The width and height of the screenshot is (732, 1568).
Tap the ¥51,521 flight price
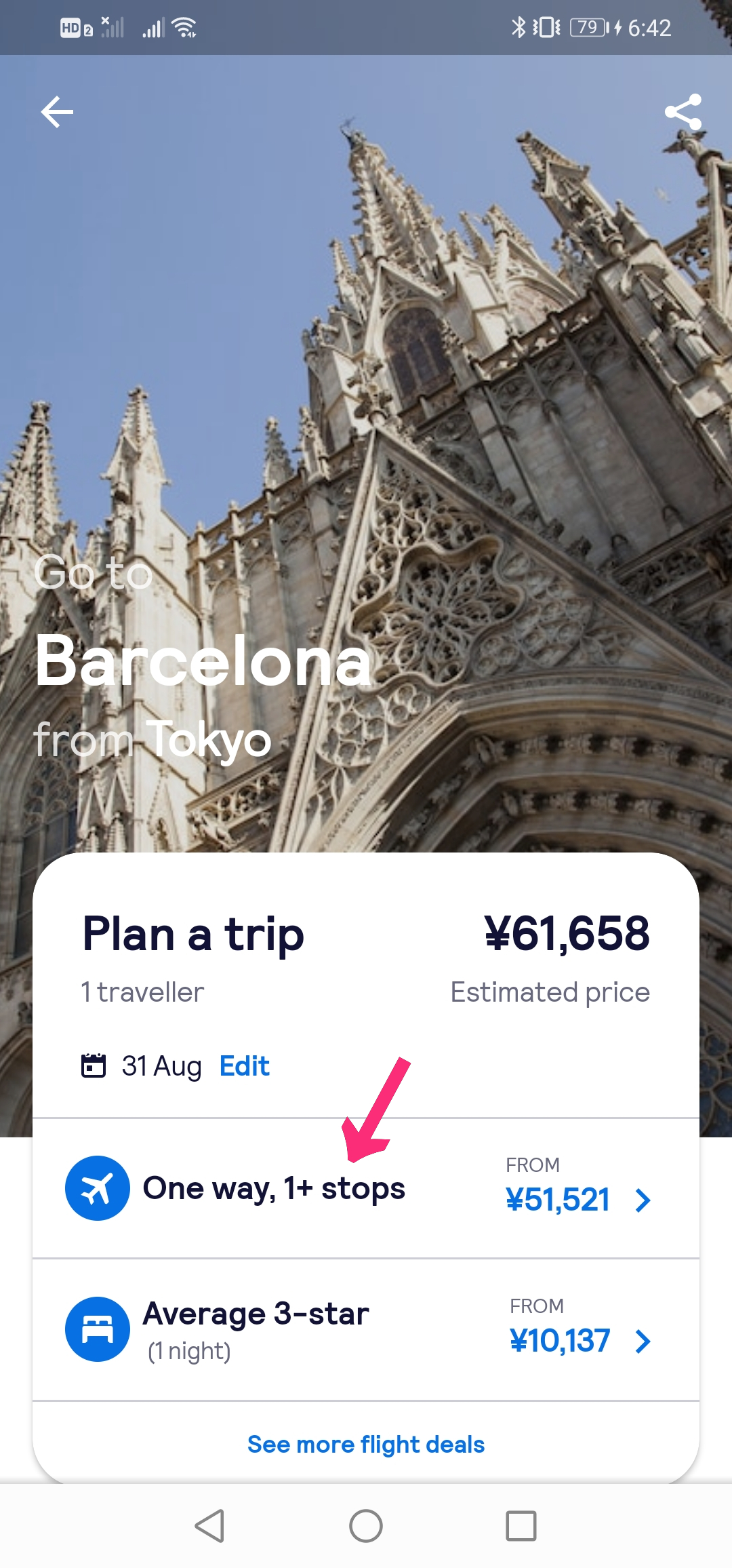(x=558, y=1200)
